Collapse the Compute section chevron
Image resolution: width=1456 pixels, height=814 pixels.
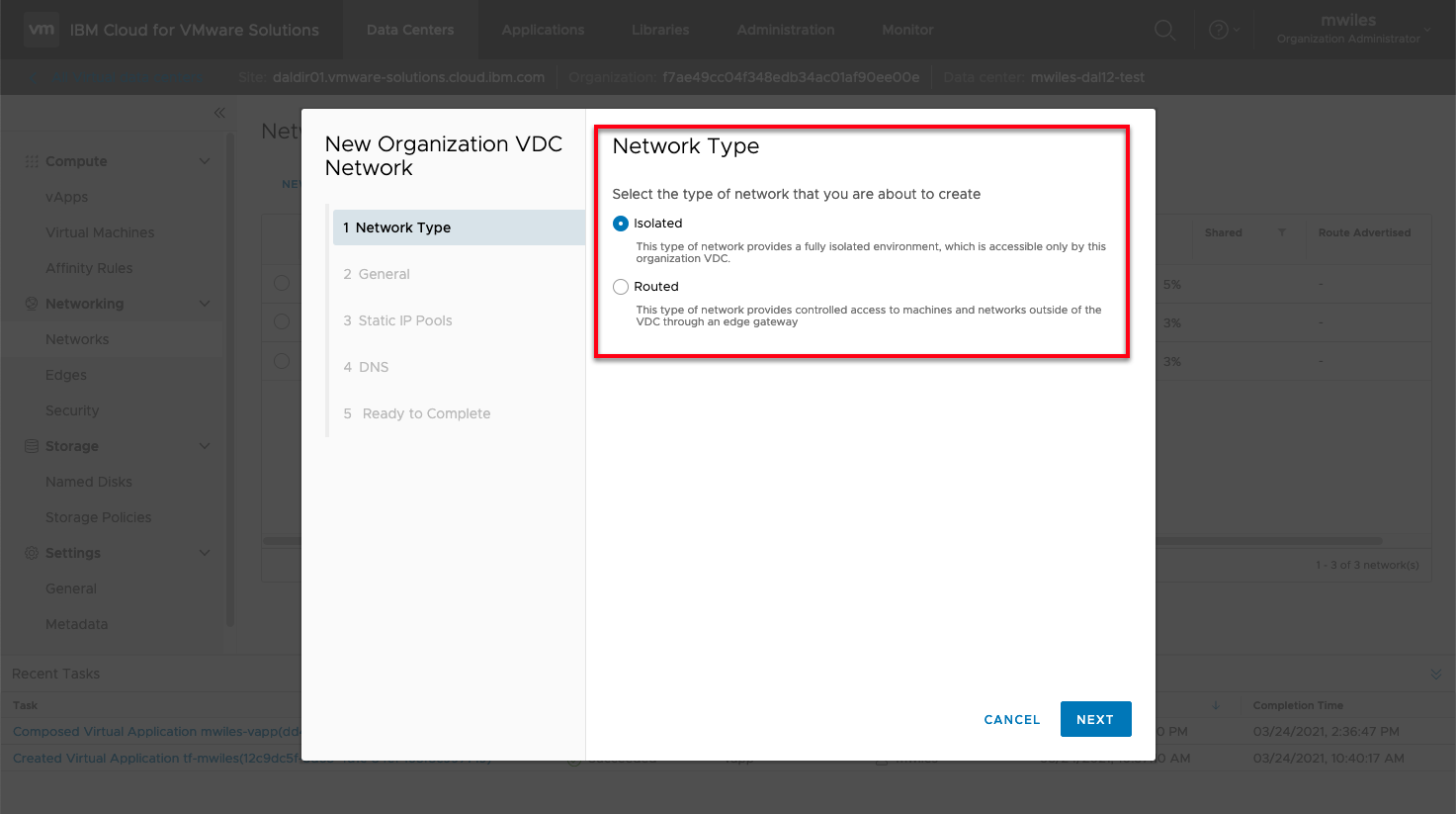pos(205,161)
